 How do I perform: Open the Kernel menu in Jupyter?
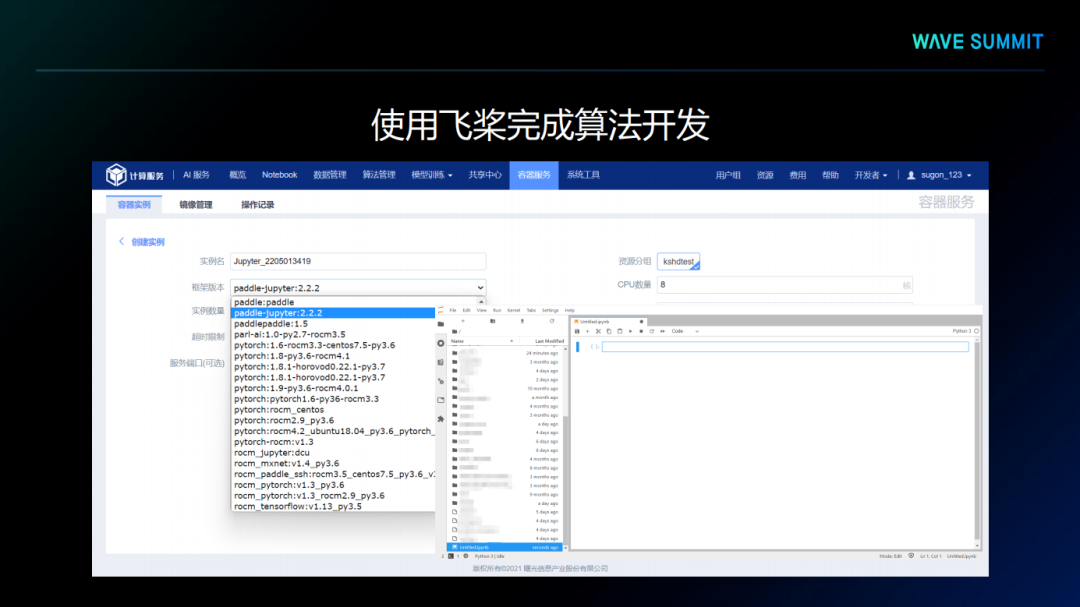(512, 310)
